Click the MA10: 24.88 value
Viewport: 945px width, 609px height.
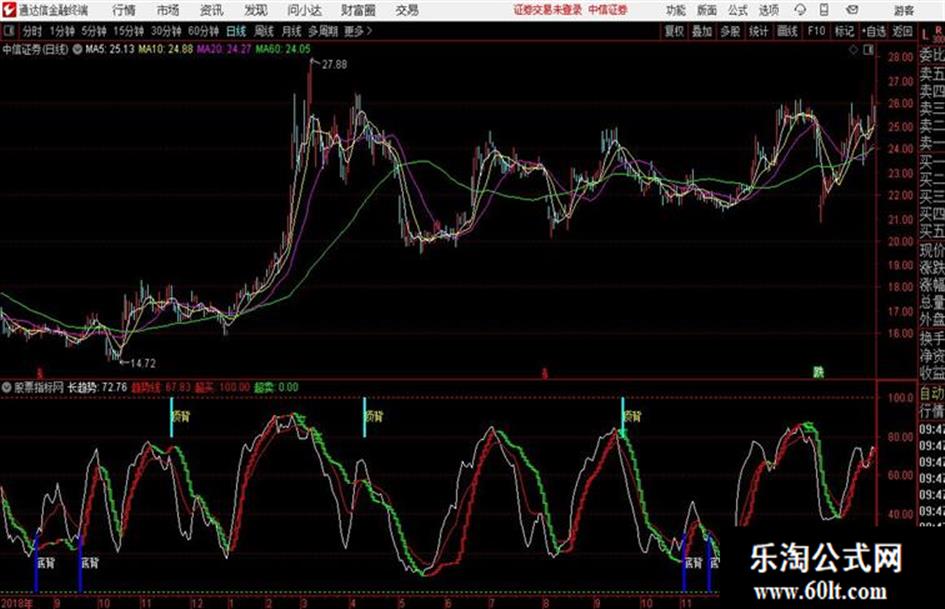[x=166, y=49]
